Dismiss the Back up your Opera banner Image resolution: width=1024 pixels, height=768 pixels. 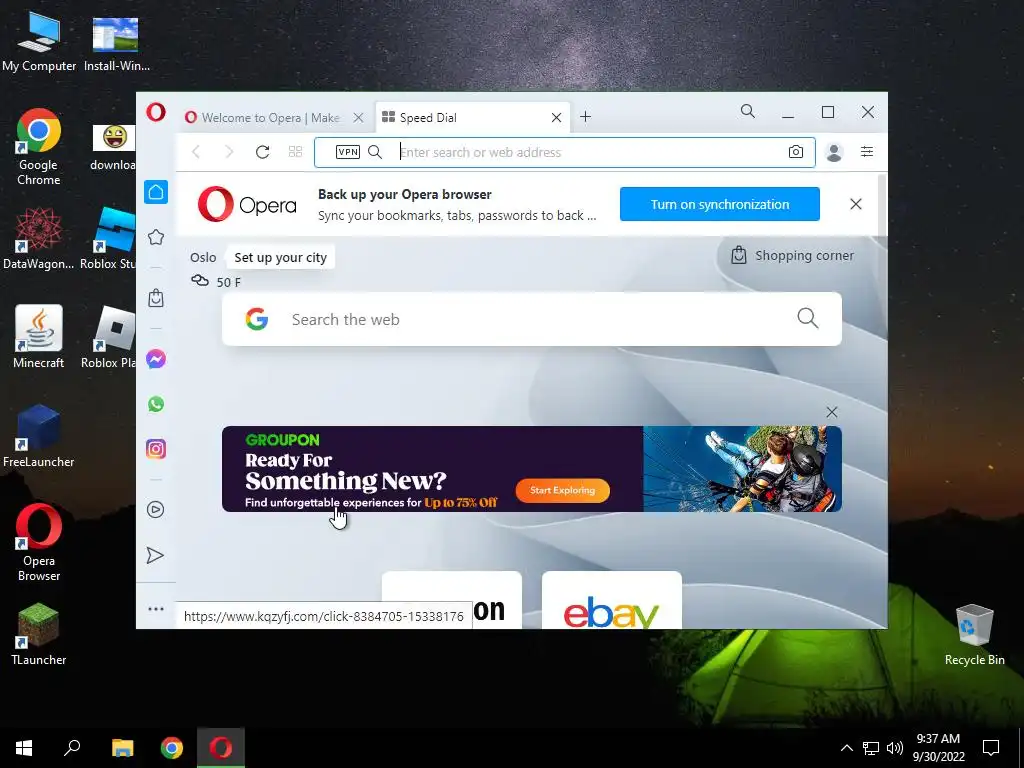[x=856, y=204]
